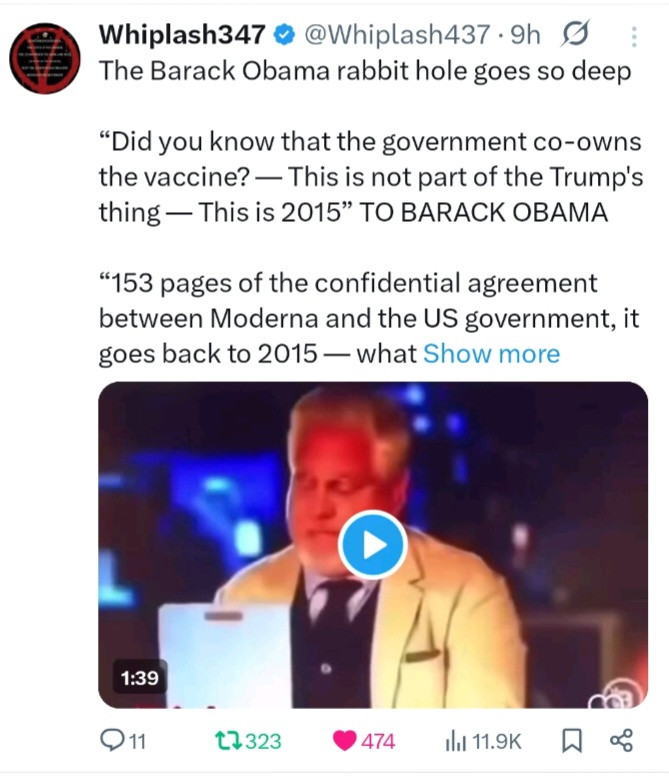Click the 323 repost count
Viewport: 669px width, 776px height.
click(263, 741)
